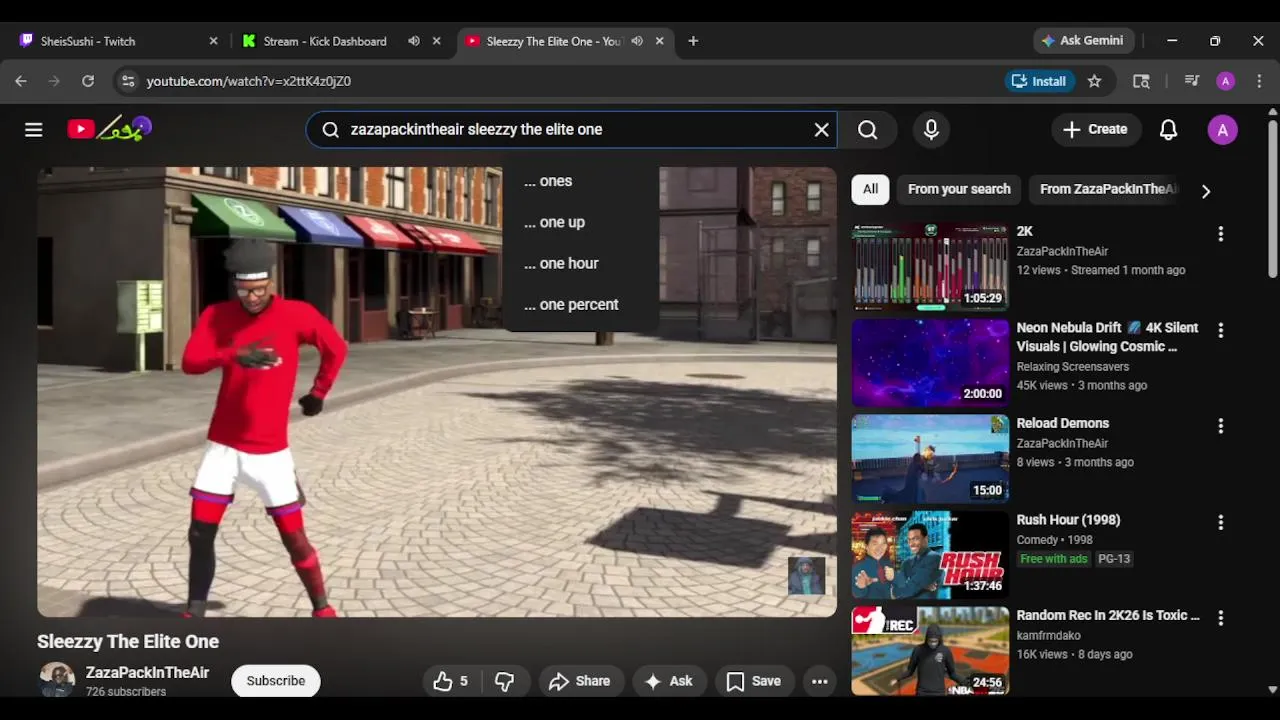This screenshot has height=720, width=1280.
Task: Mute the Kick Dashboard tab audio
Action: tap(414, 41)
